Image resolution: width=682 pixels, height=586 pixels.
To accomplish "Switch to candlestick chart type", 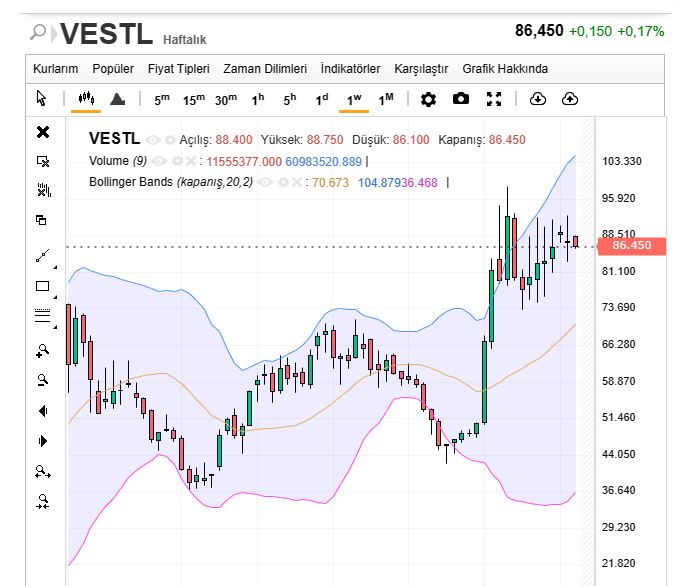I will click(86, 98).
